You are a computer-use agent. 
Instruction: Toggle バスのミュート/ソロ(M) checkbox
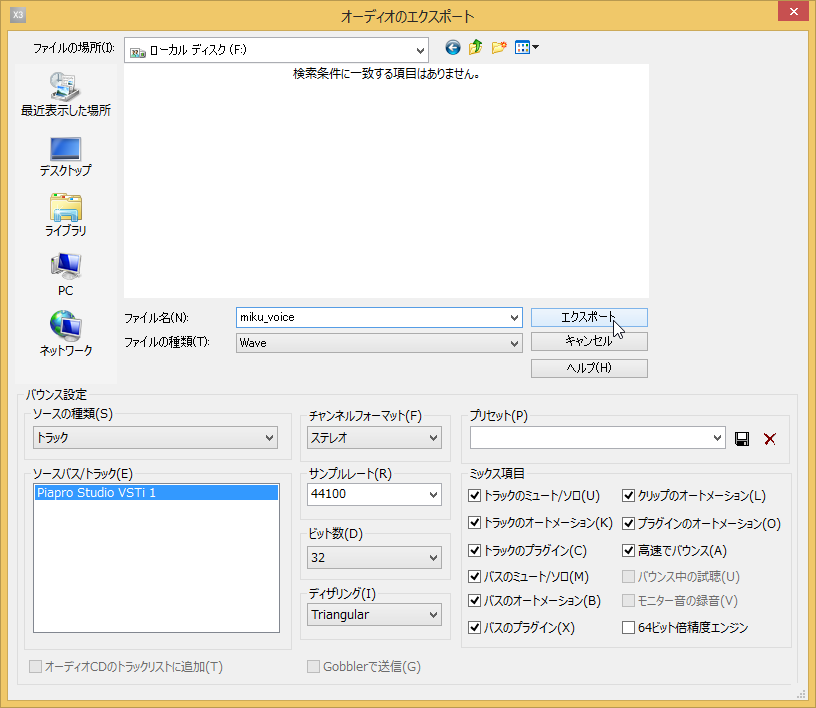coord(474,576)
